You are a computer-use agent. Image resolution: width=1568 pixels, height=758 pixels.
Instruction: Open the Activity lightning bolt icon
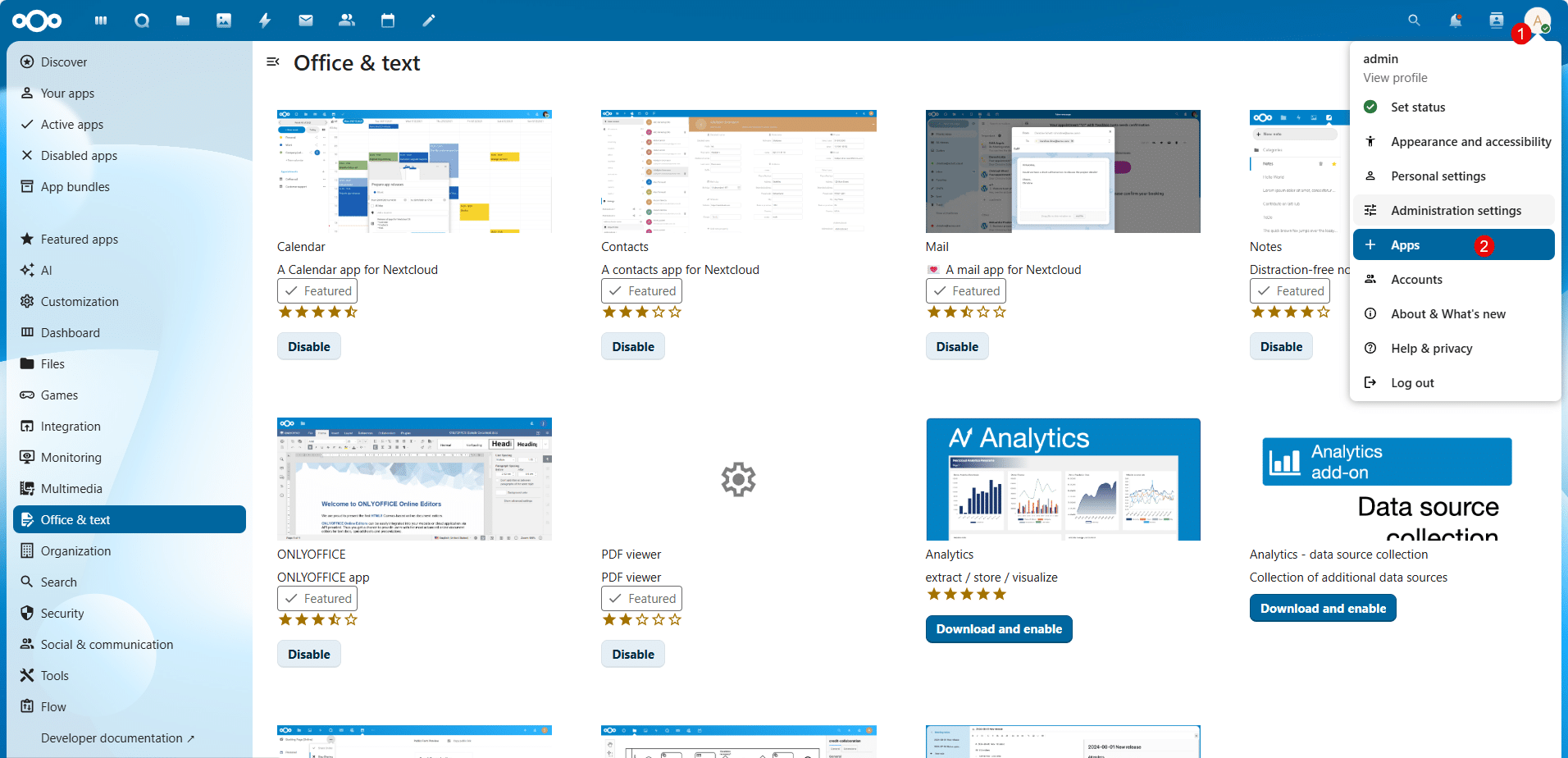(265, 21)
